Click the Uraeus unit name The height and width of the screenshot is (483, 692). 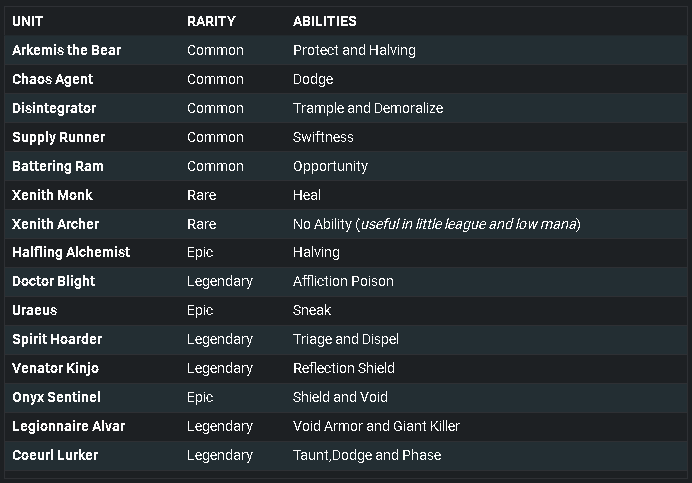tap(34, 310)
